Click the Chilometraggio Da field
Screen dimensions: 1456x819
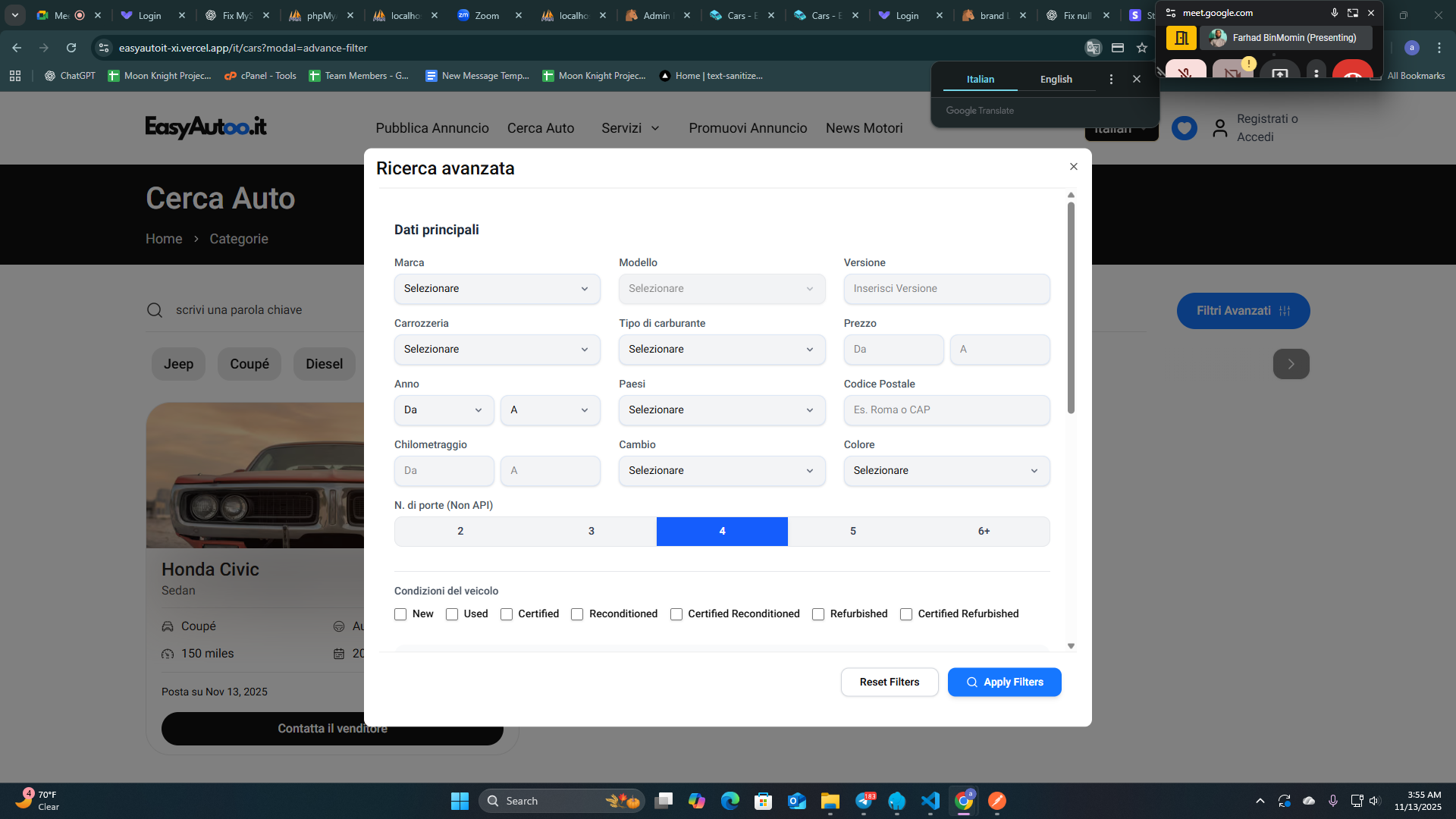pyautogui.click(x=444, y=471)
